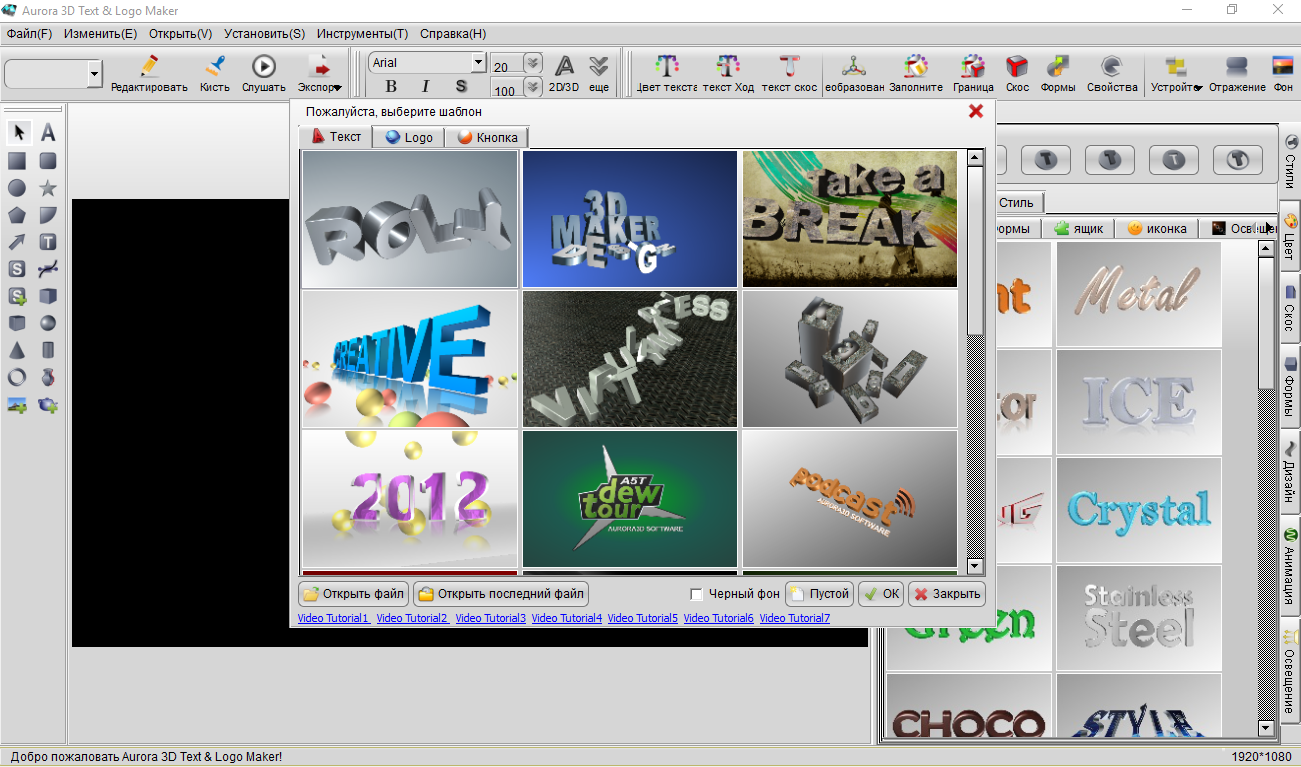Expand the Устройство toolbar dropdown
Screen dimensions: 1301x767
tap(1197, 88)
